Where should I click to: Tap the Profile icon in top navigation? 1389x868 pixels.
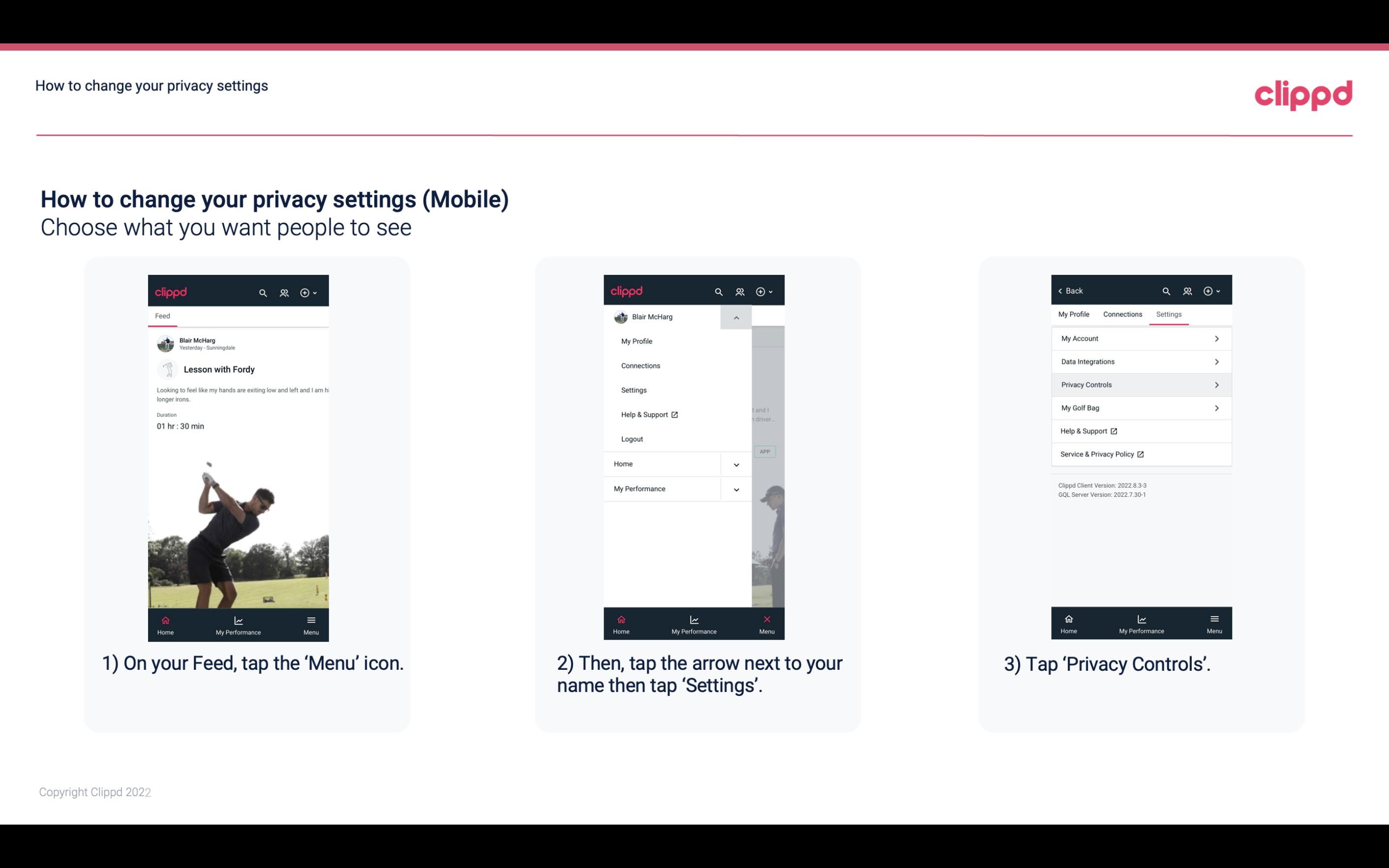click(x=285, y=291)
